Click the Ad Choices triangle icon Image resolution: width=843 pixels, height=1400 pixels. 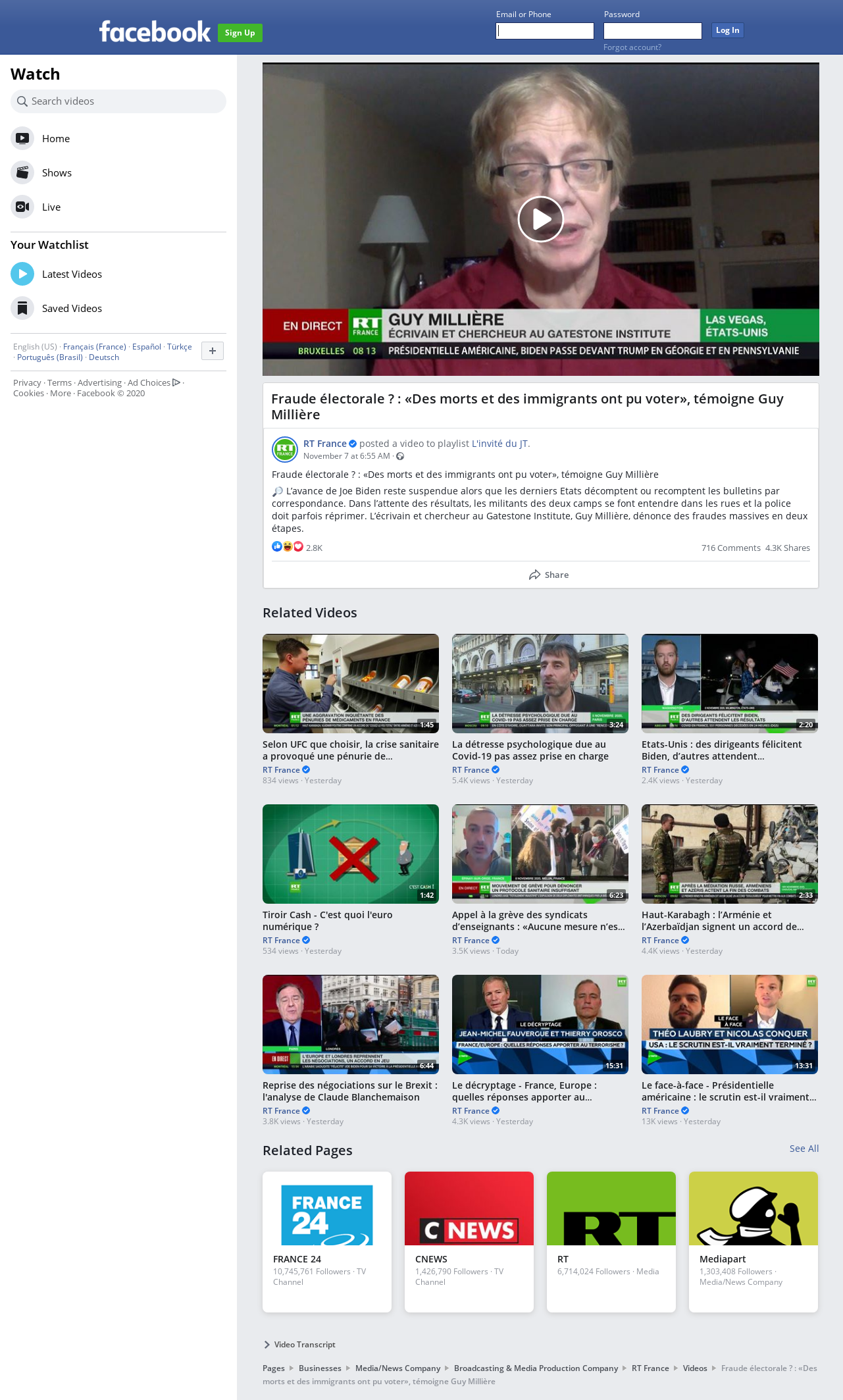(x=176, y=382)
